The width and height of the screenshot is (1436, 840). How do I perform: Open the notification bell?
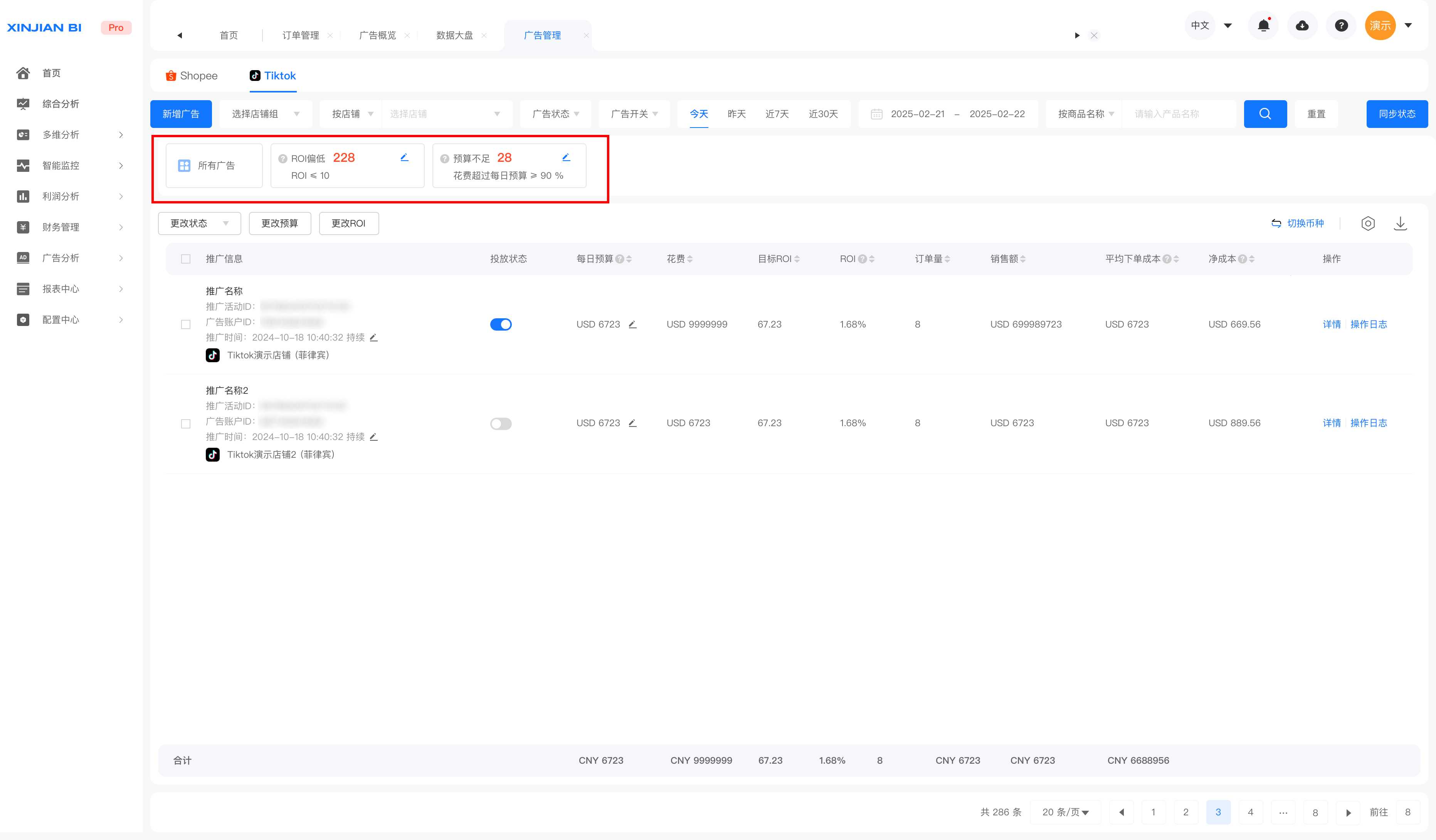click(1263, 26)
